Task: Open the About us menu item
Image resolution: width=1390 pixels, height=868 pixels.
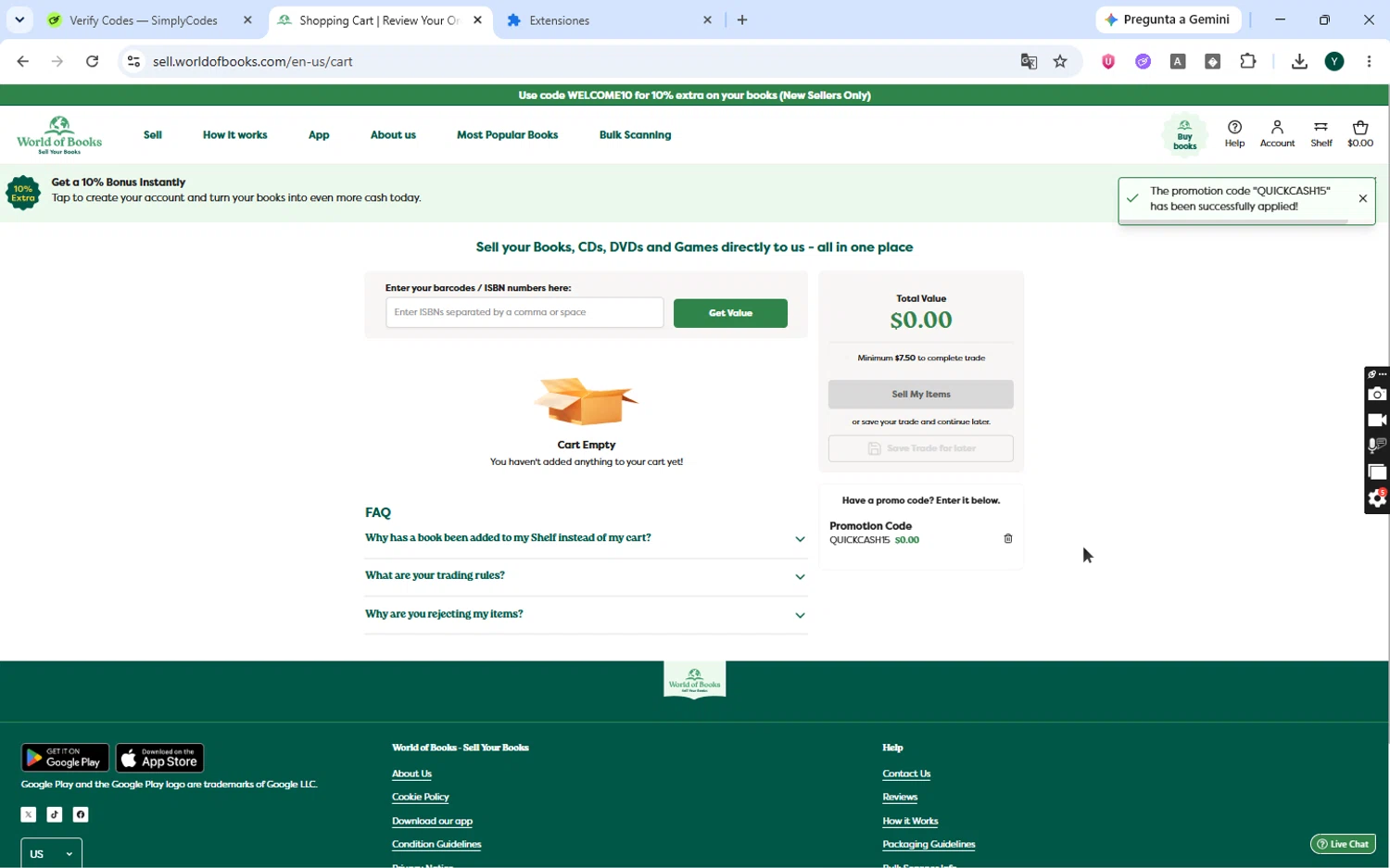Action: click(393, 135)
